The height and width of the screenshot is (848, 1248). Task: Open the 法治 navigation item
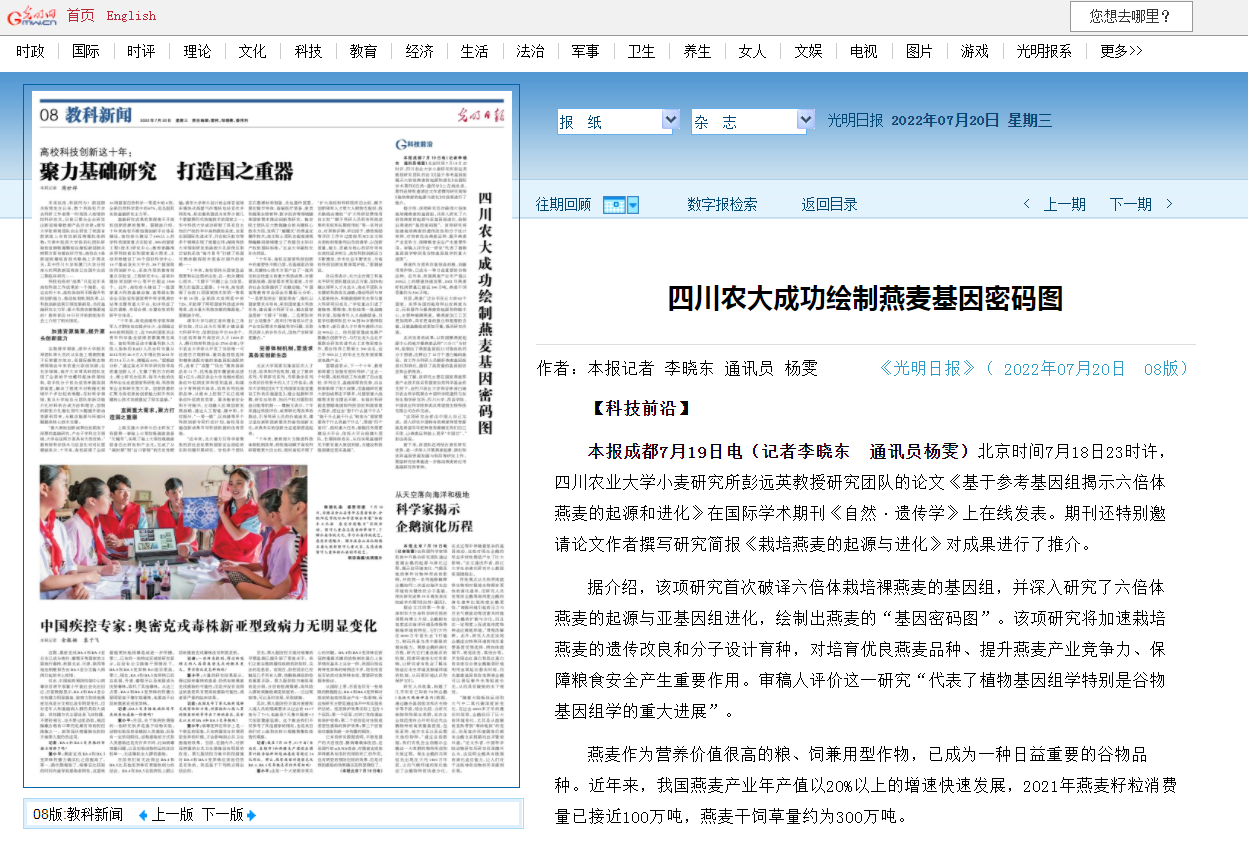point(531,51)
